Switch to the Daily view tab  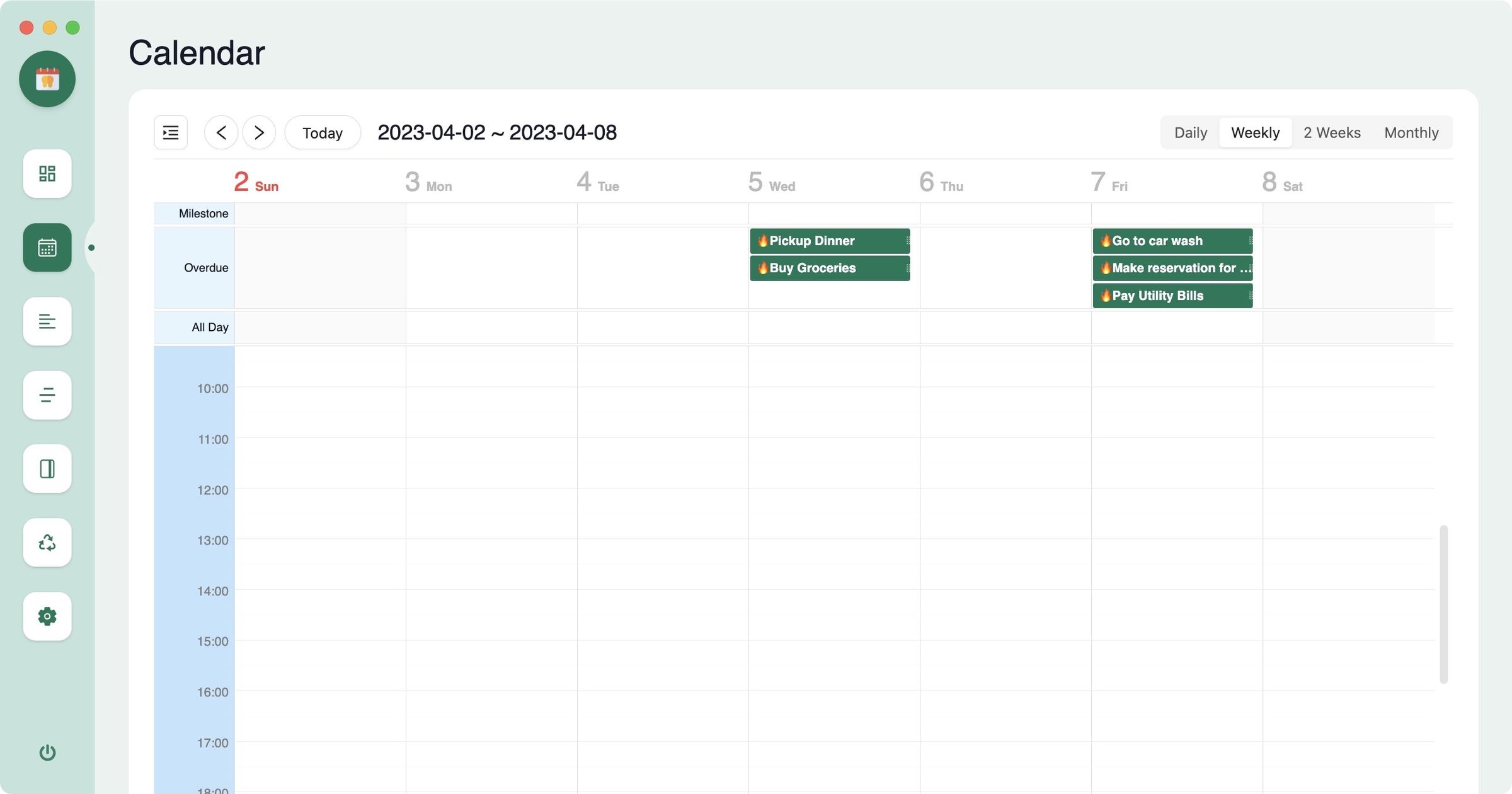pyautogui.click(x=1190, y=132)
